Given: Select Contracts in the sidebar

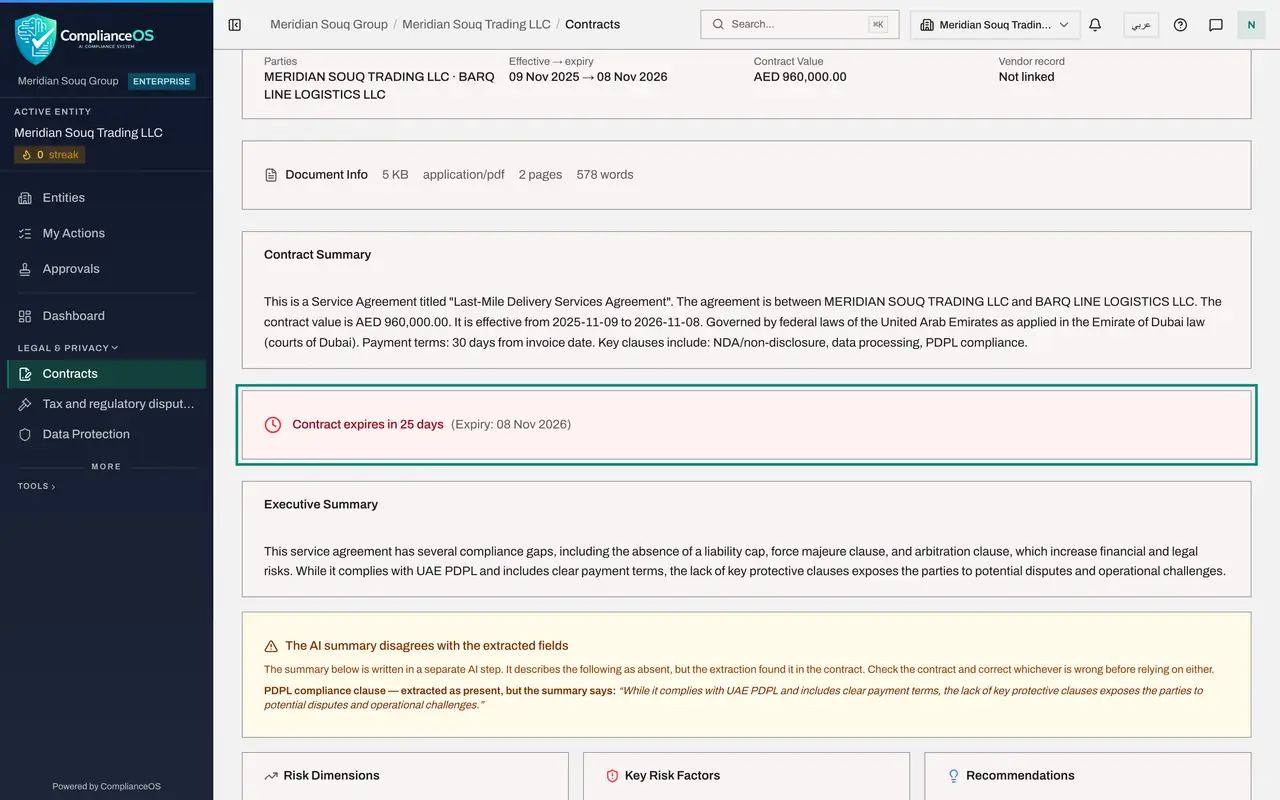Looking at the screenshot, I should click(106, 374).
